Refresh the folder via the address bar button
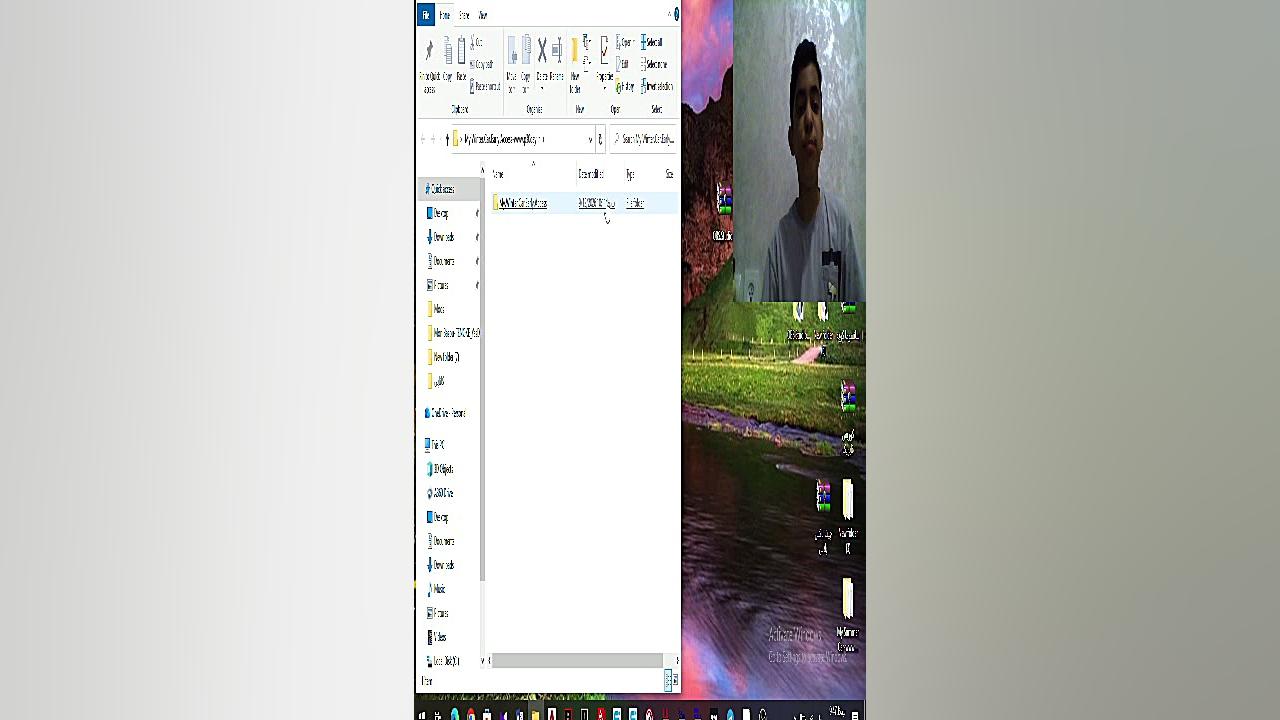1280x720 pixels. (600, 139)
